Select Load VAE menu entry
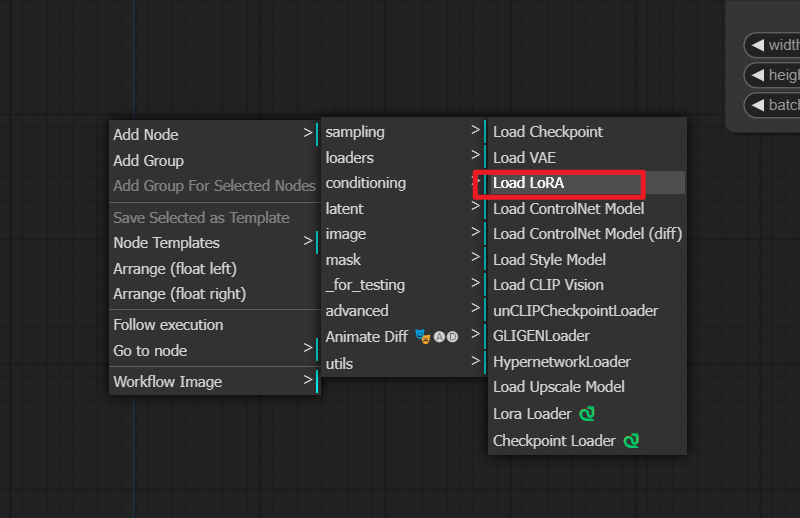Image resolution: width=800 pixels, height=518 pixels. pos(524,158)
